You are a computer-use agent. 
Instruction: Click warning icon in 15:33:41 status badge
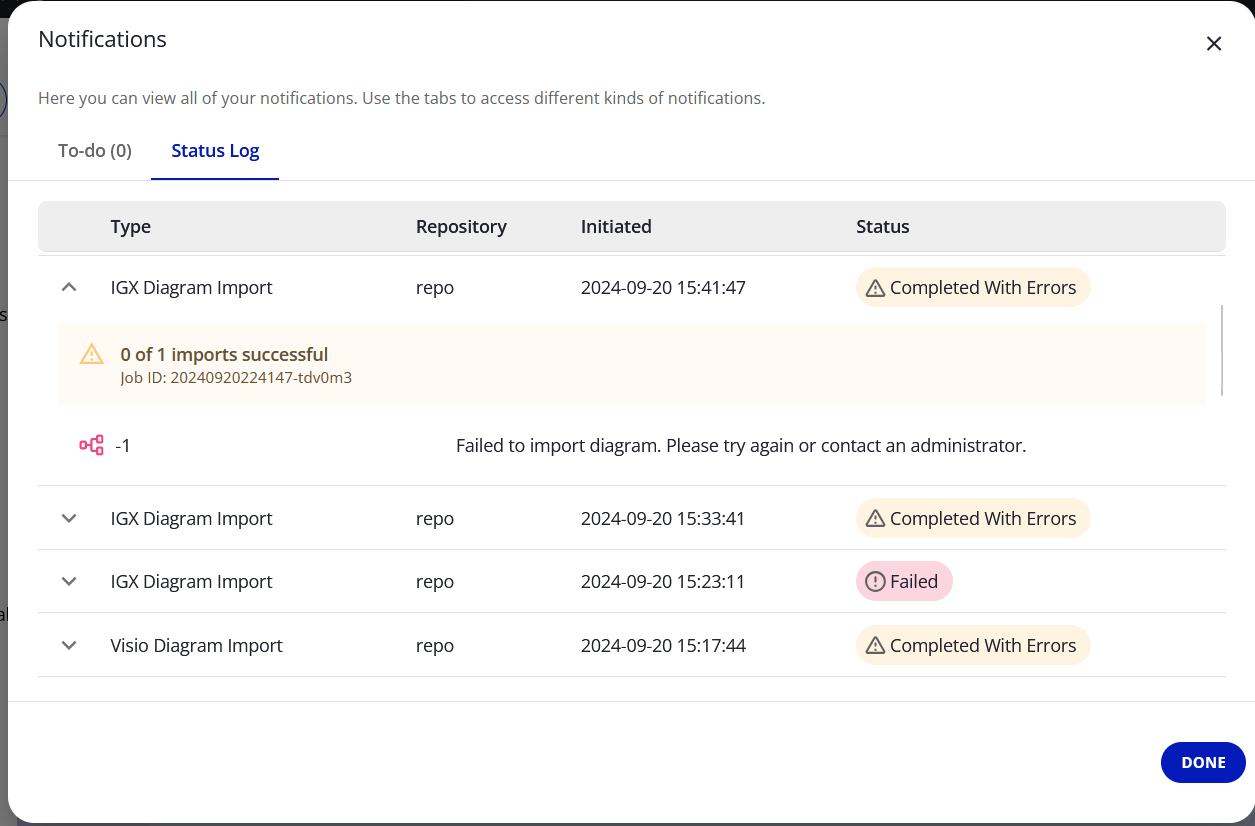point(875,519)
